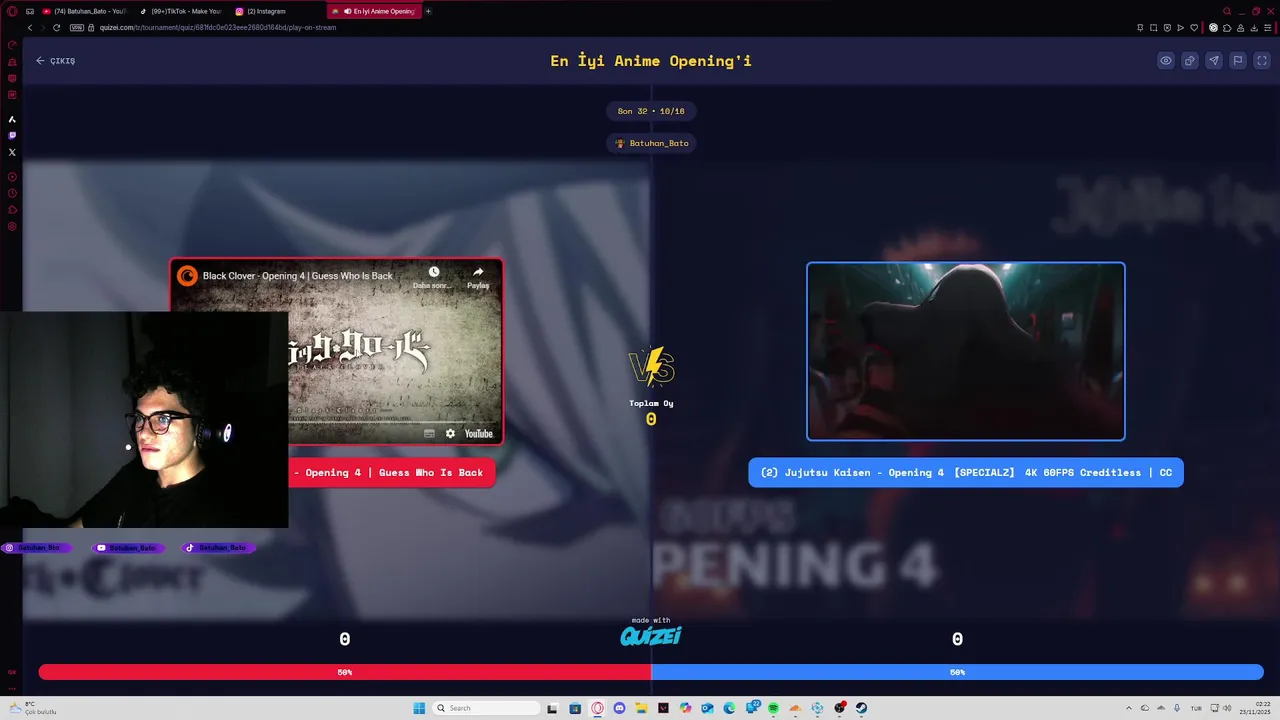The width and height of the screenshot is (1280, 720).
Task: Toggle captions on the YouTube player
Action: (429, 433)
